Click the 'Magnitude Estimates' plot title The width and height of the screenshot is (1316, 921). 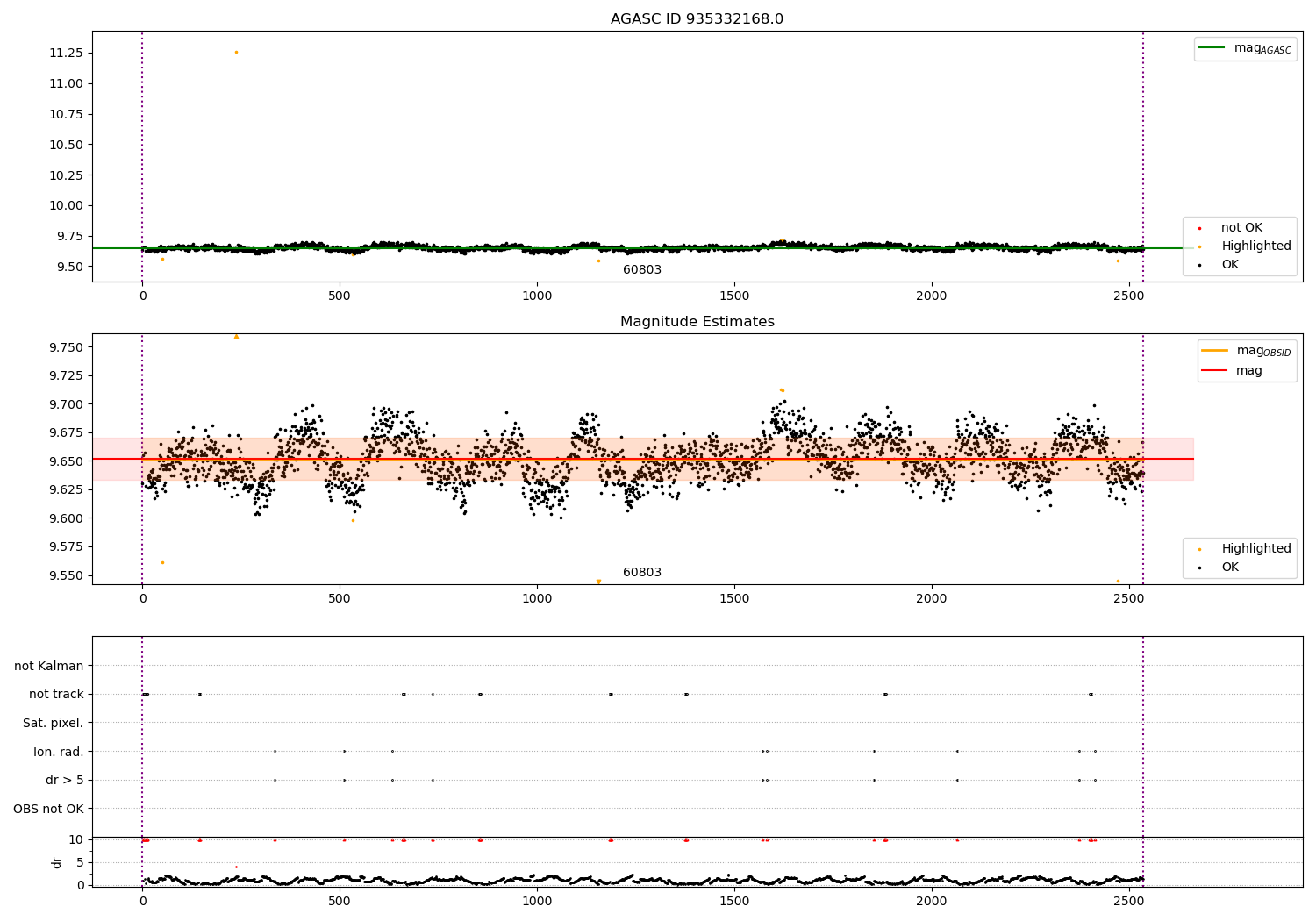click(x=697, y=321)
